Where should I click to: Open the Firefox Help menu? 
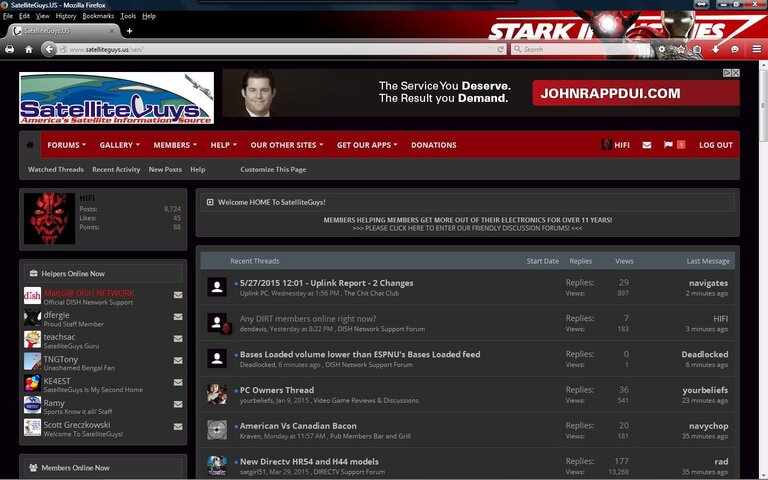pyautogui.click(x=149, y=16)
